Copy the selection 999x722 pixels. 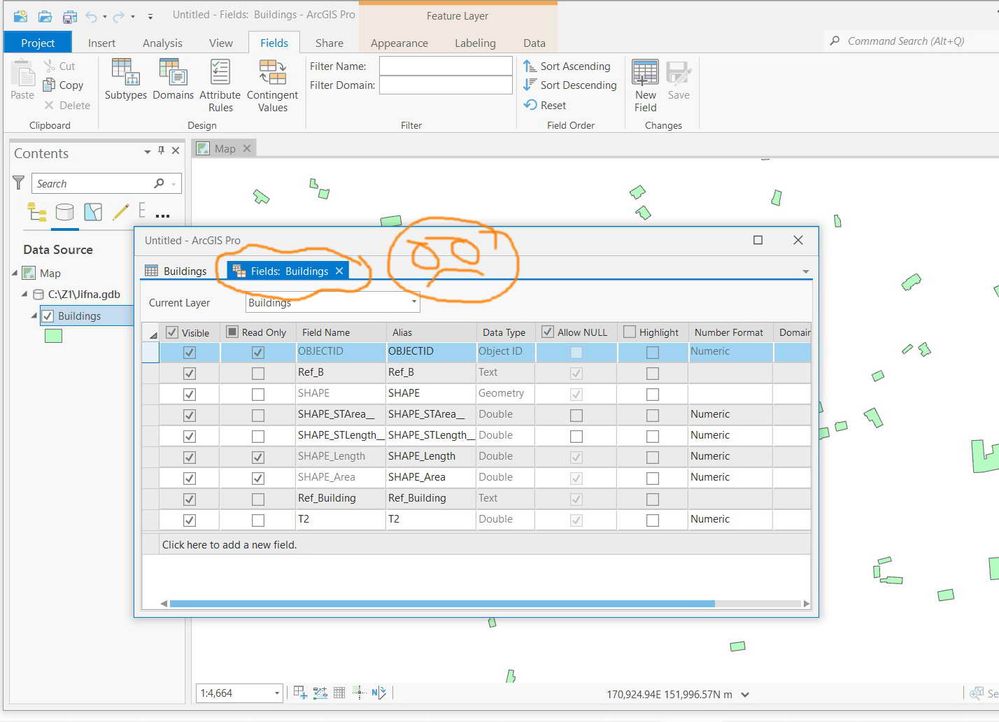coord(63,85)
